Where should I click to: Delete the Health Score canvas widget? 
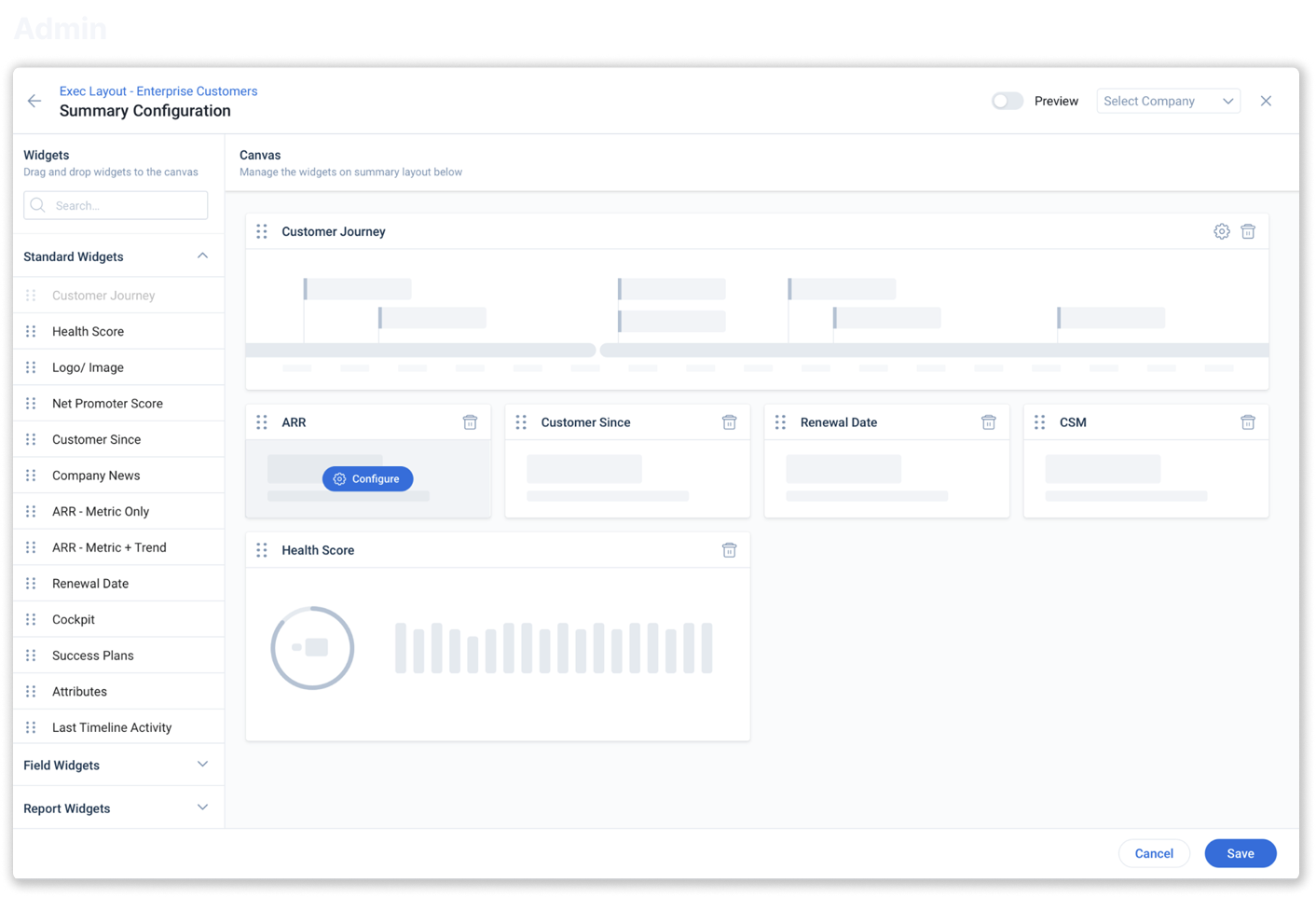(x=729, y=550)
